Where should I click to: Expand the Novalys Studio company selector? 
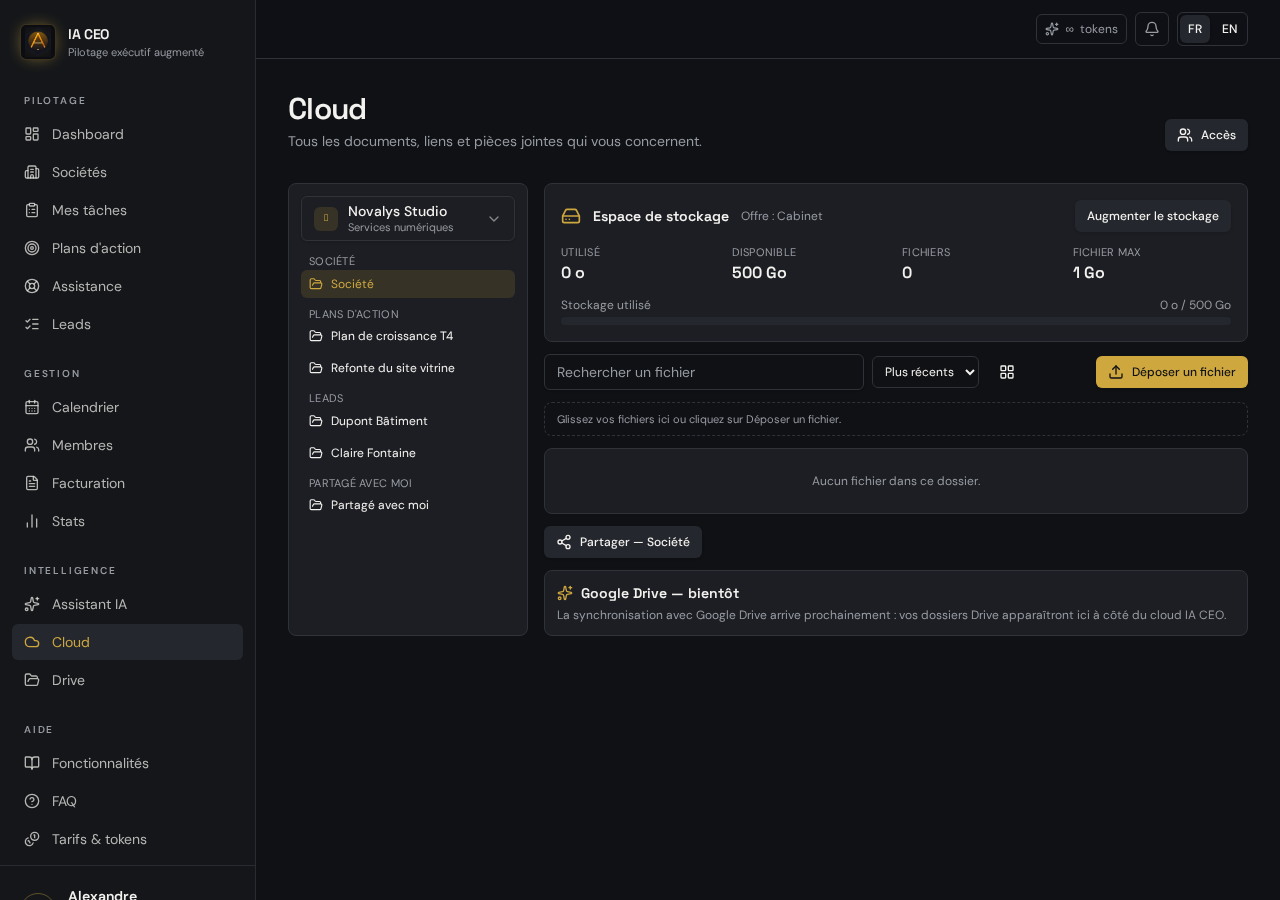408,218
